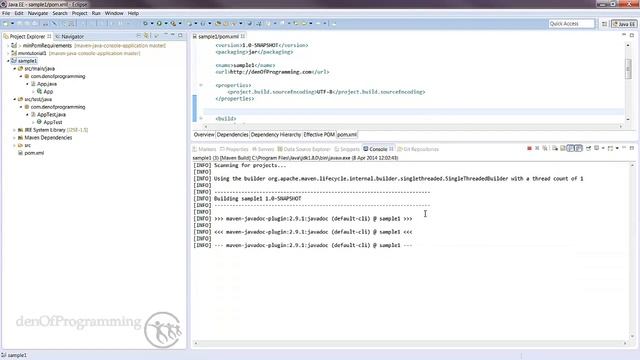Open the Navigate menu
The image size is (640, 360).
click(x=38, y=13)
